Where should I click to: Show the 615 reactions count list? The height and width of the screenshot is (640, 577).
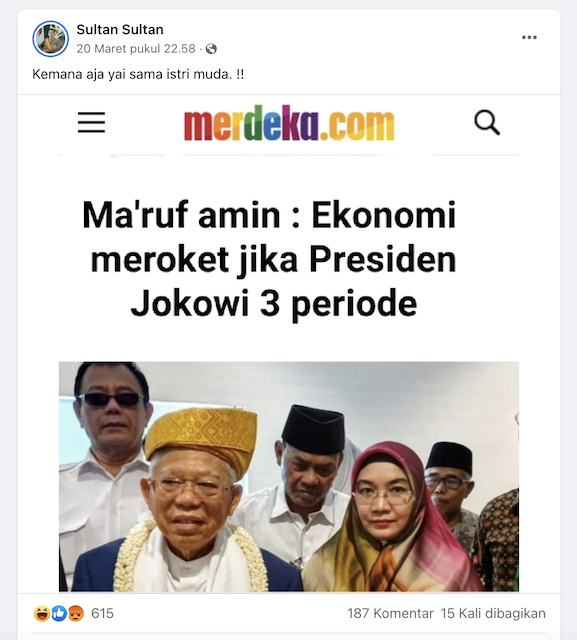102,613
